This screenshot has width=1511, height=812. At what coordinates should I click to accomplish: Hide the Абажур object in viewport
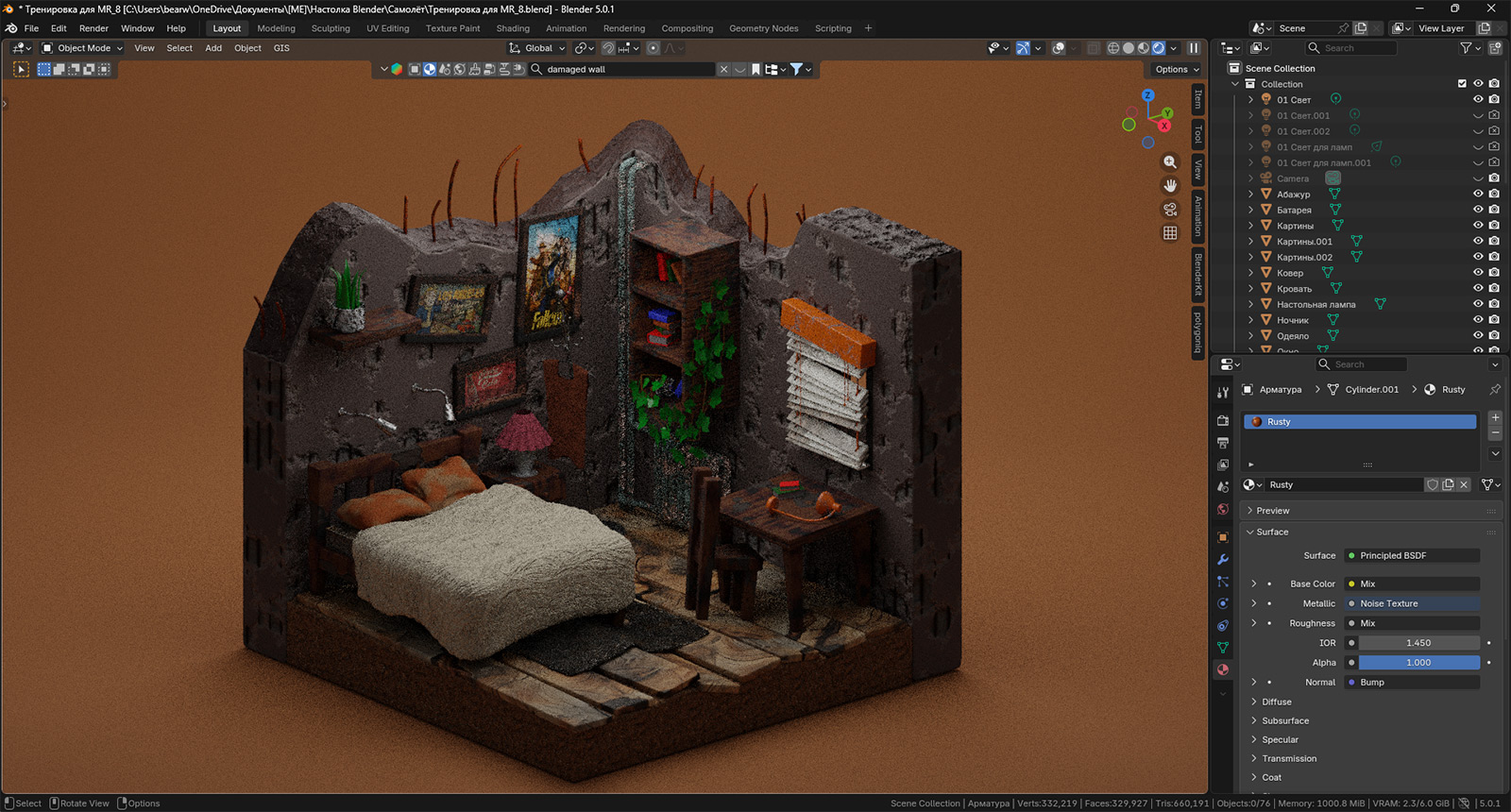click(1478, 194)
